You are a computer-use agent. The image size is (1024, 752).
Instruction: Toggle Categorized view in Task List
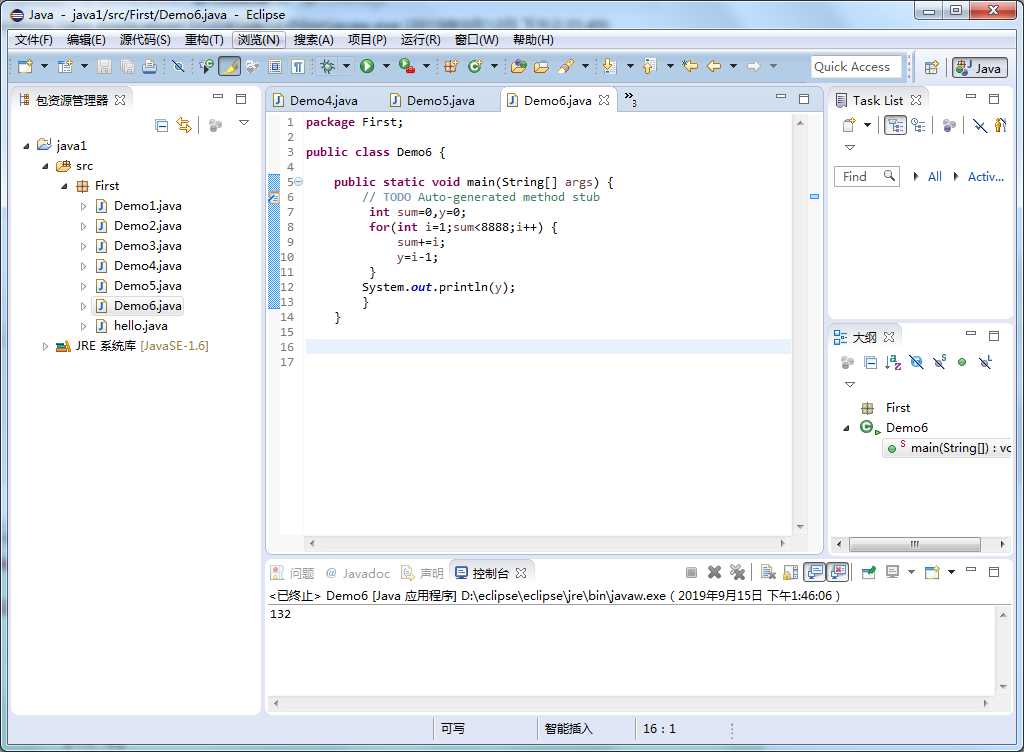click(895, 125)
